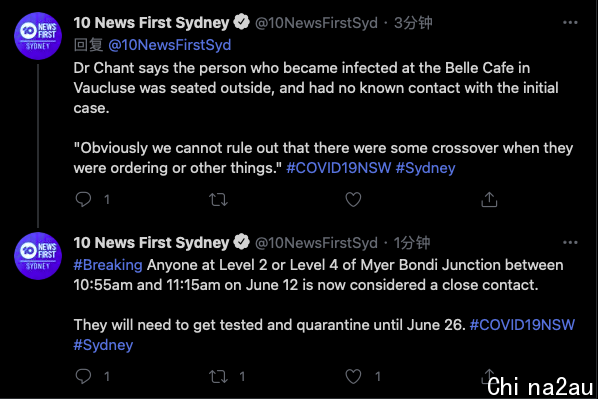Open #COVID19NSW hashtag in first tweet
Image resolution: width=598 pixels, height=399 pixels.
click(339, 168)
